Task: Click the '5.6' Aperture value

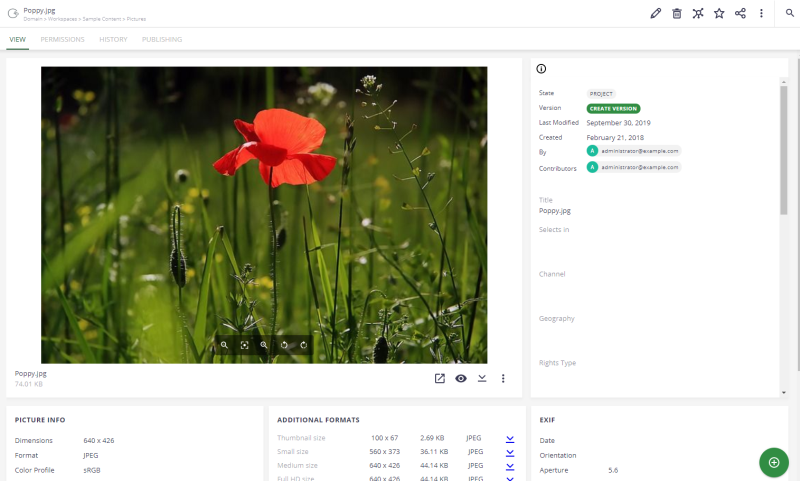Action: 613,470
